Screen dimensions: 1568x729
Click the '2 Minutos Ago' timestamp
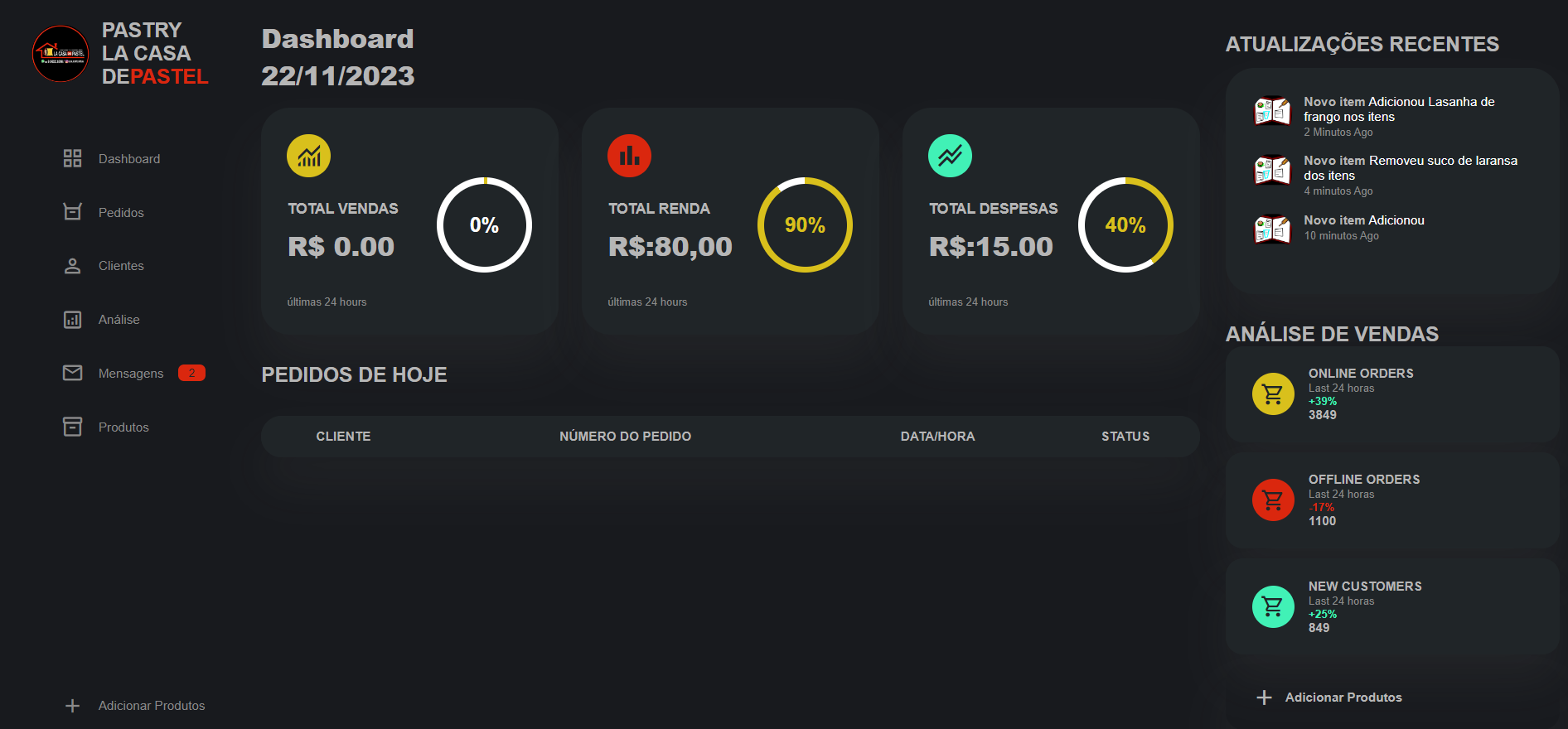(1338, 133)
